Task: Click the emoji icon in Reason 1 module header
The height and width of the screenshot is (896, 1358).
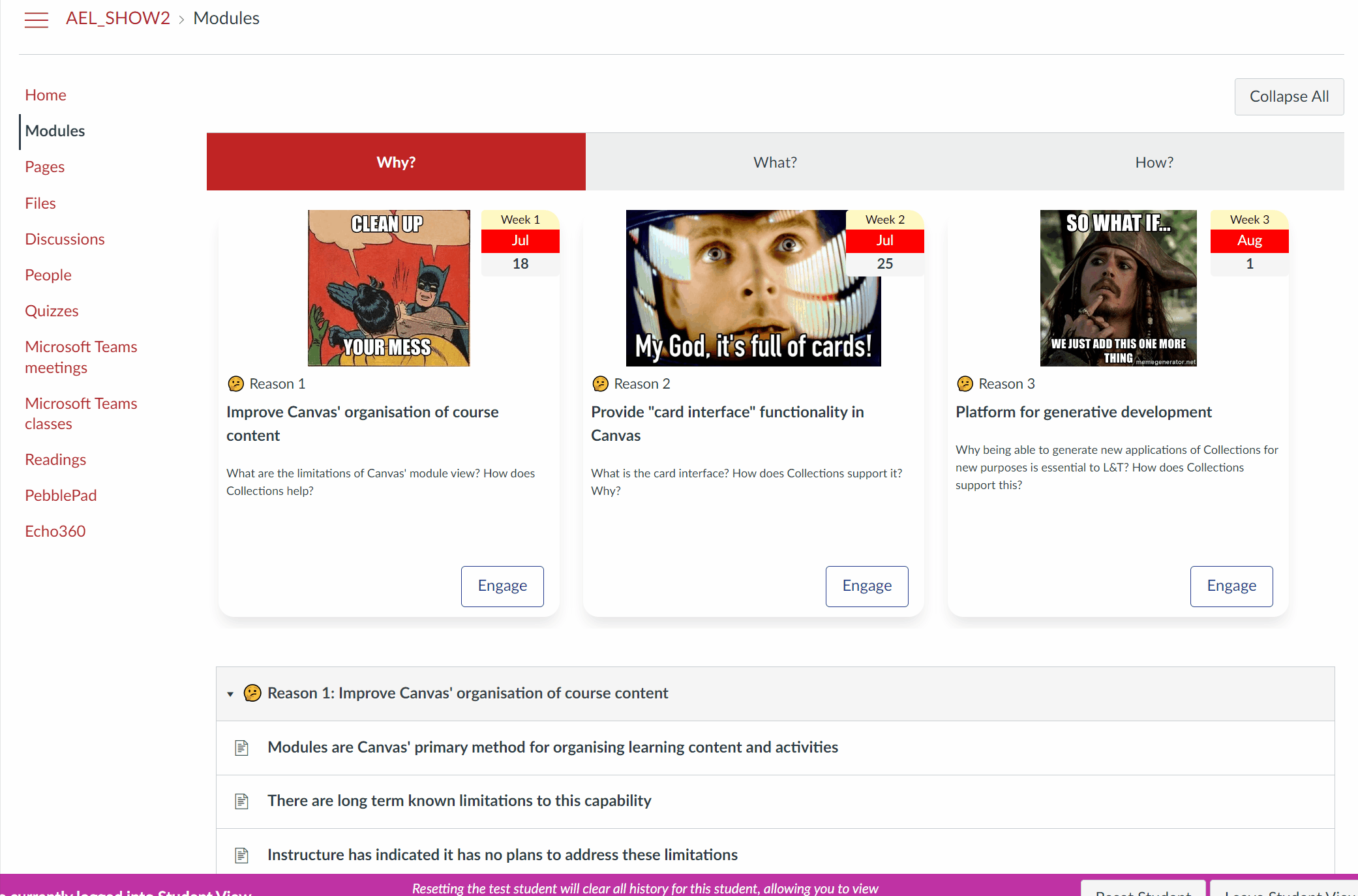Action: click(x=252, y=693)
